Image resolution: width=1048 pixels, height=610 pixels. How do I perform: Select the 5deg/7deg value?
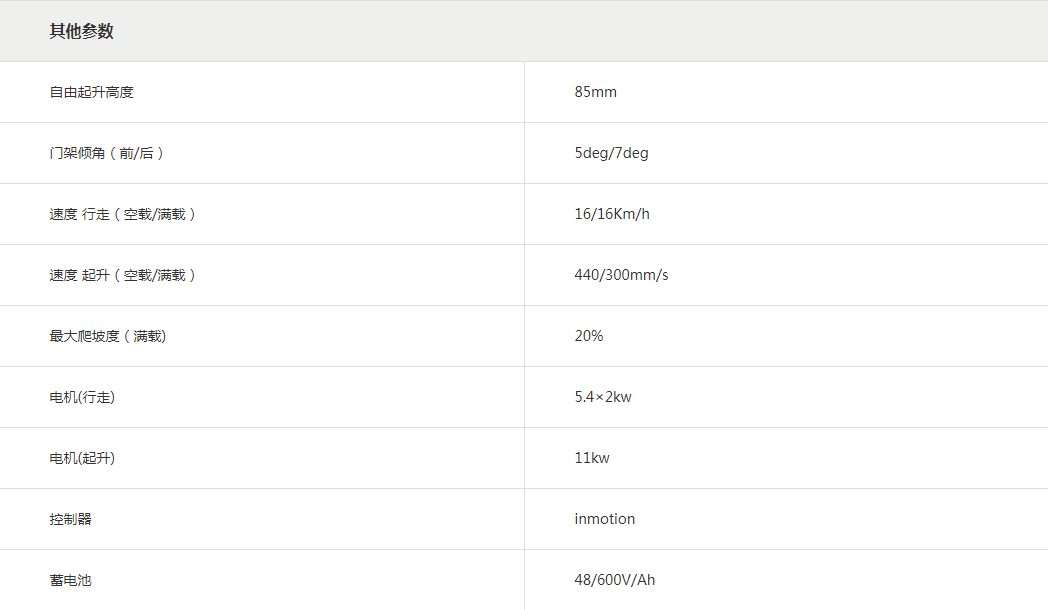pyautogui.click(x=611, y=153)
